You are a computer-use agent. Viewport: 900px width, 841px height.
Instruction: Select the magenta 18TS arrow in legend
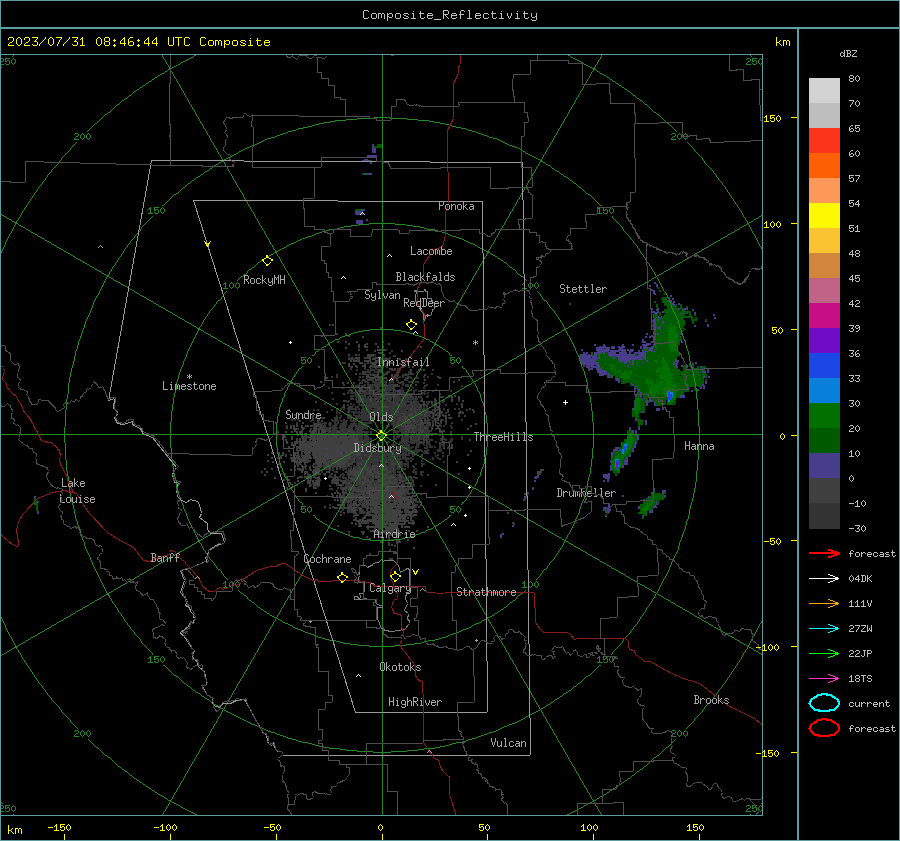[824, 679]
